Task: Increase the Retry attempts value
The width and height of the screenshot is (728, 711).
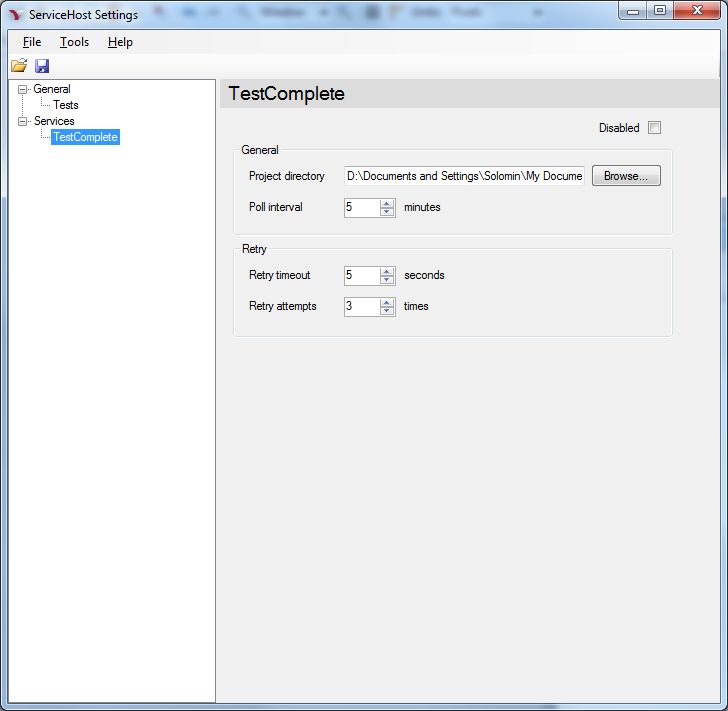Action: coord(386,302)
